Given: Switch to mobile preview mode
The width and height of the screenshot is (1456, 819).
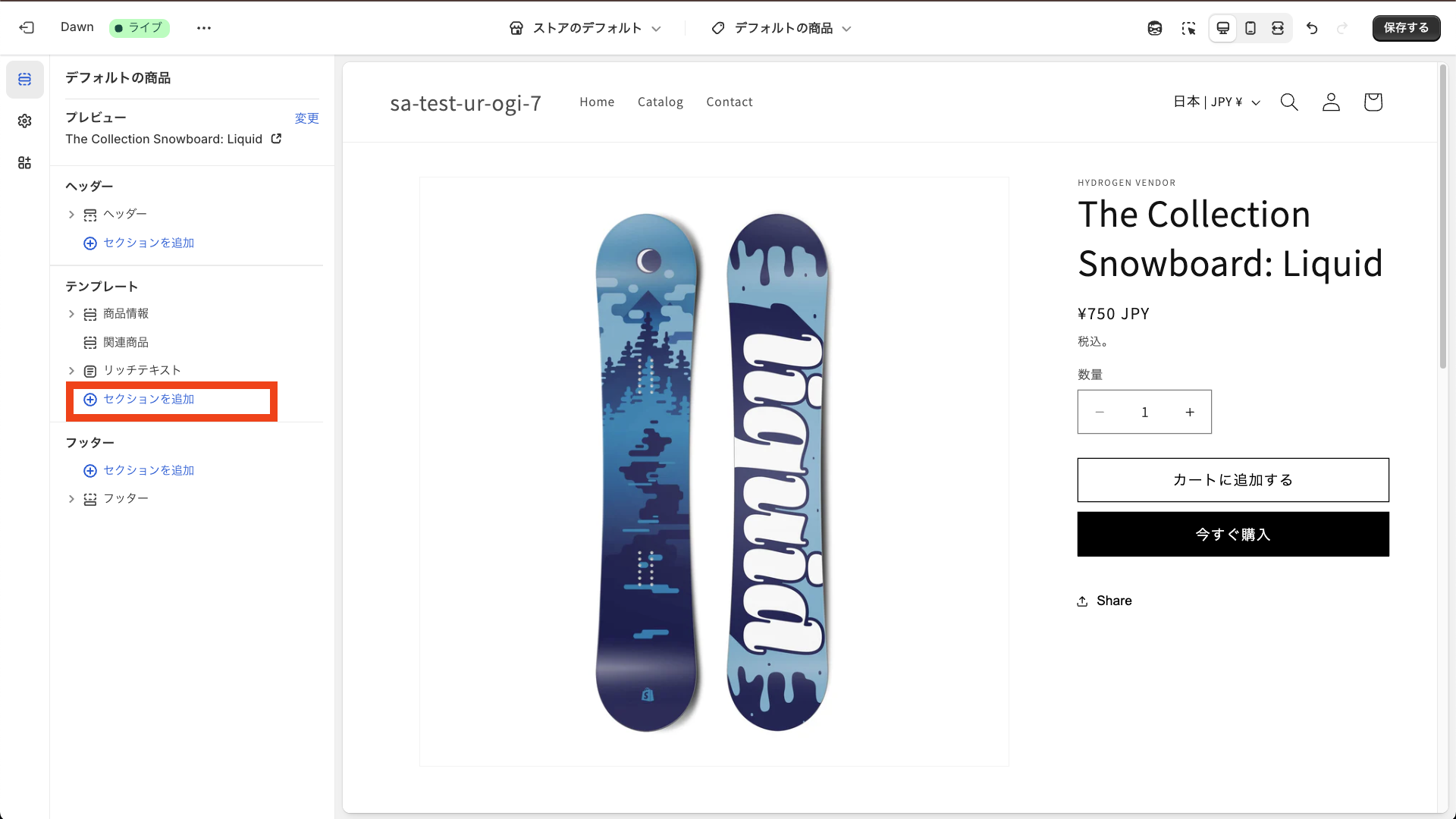Looking at the screenshot, I should coord(1250,28).
